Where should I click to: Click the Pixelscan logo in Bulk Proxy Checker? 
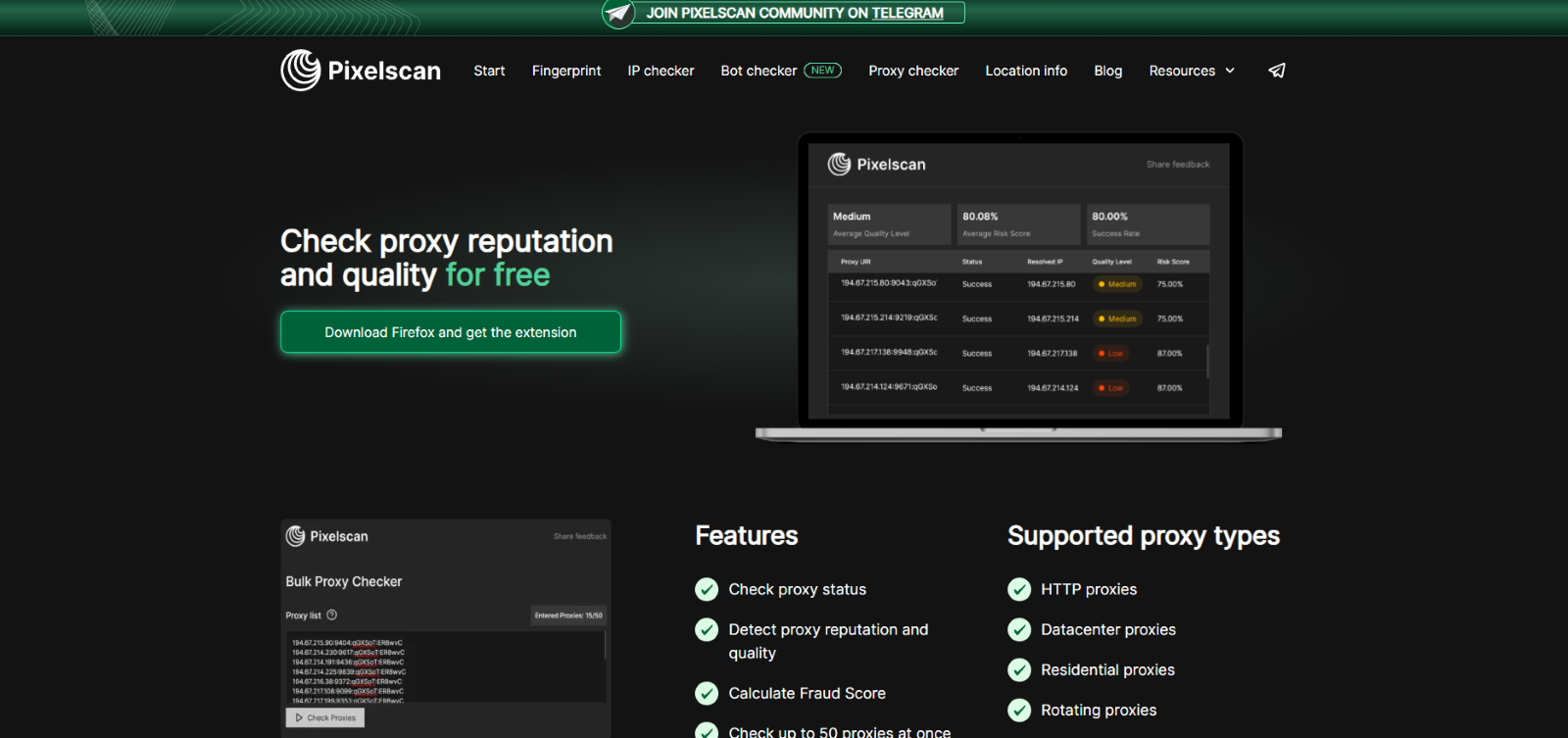click(x=327, y=536)
